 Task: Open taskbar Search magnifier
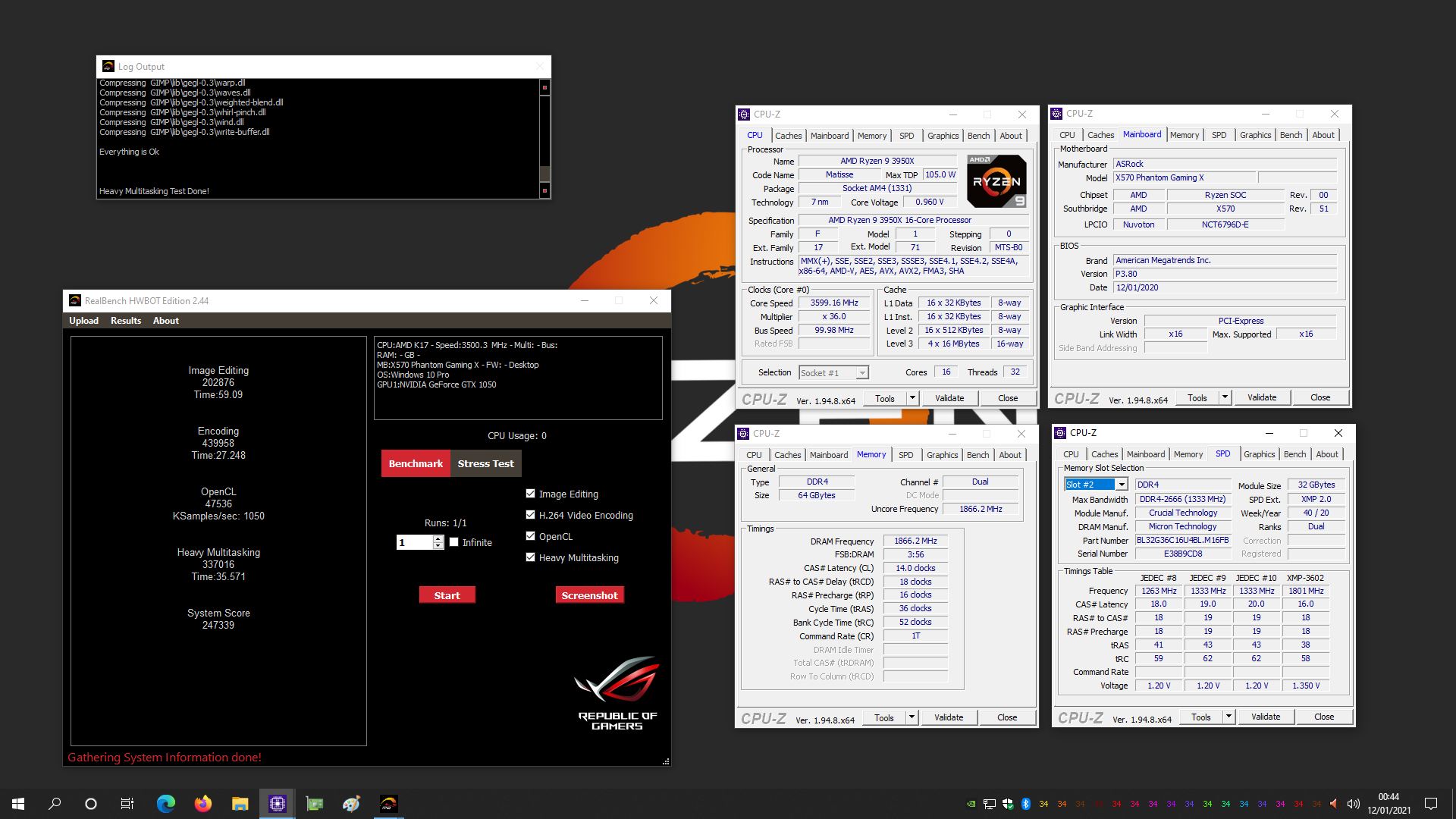pos(55,804)
